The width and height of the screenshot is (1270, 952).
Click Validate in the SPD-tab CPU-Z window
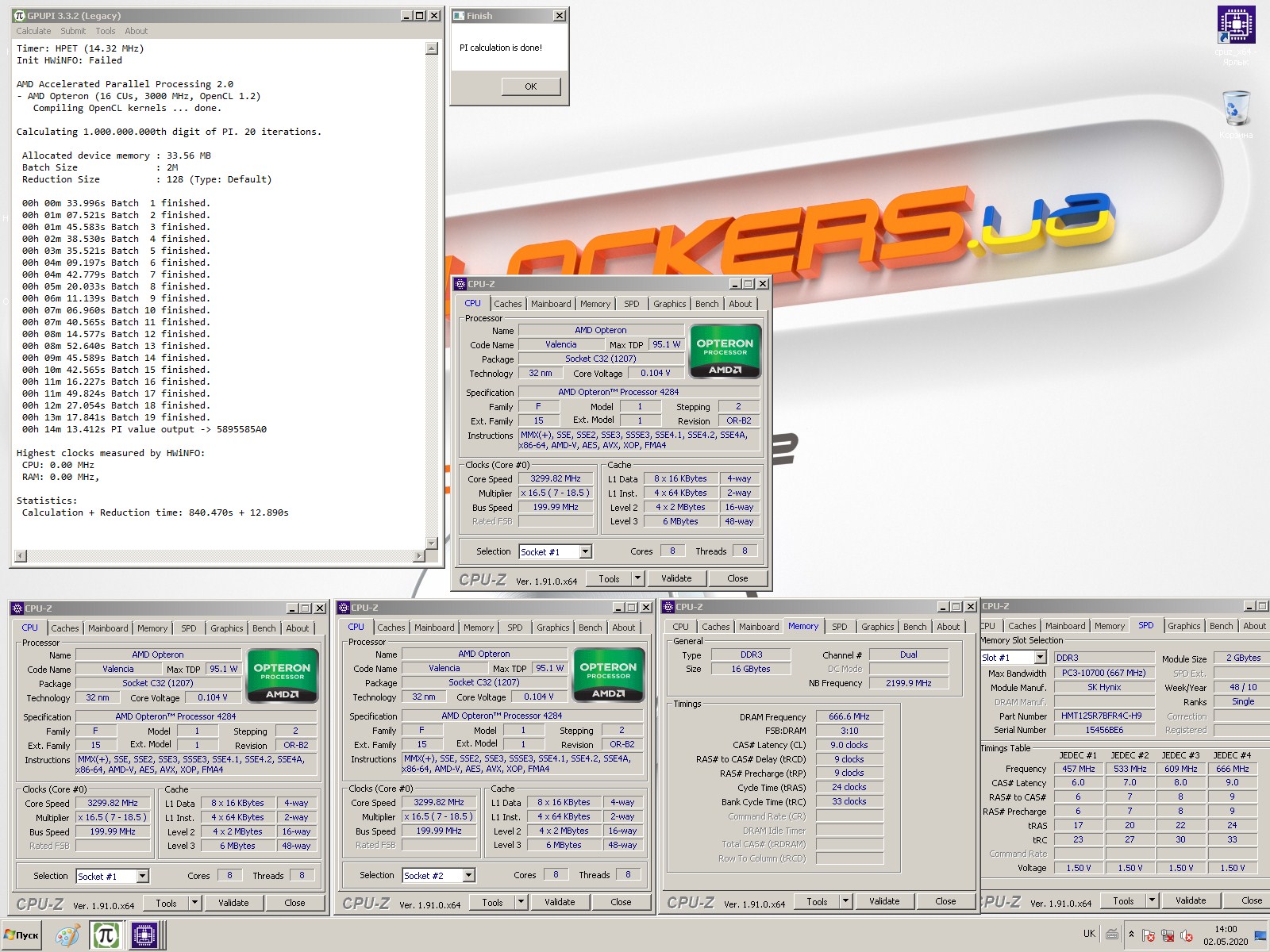click(1191, 900)
